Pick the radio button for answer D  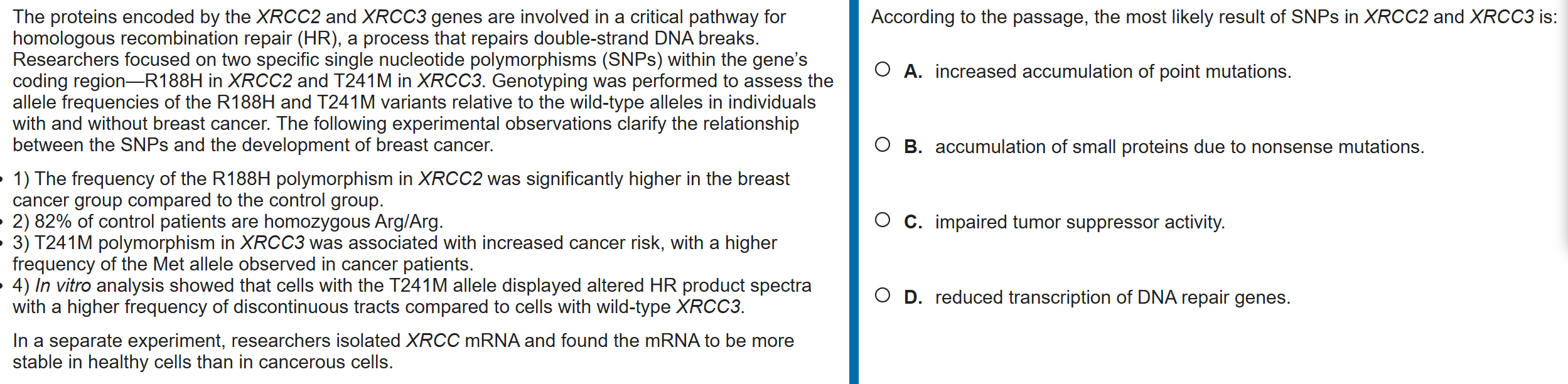[882, 296]
